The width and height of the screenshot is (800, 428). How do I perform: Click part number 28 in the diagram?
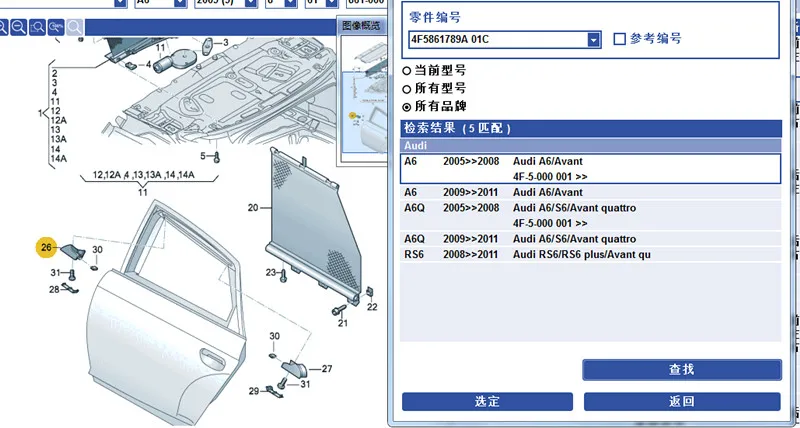coord(55,290)
